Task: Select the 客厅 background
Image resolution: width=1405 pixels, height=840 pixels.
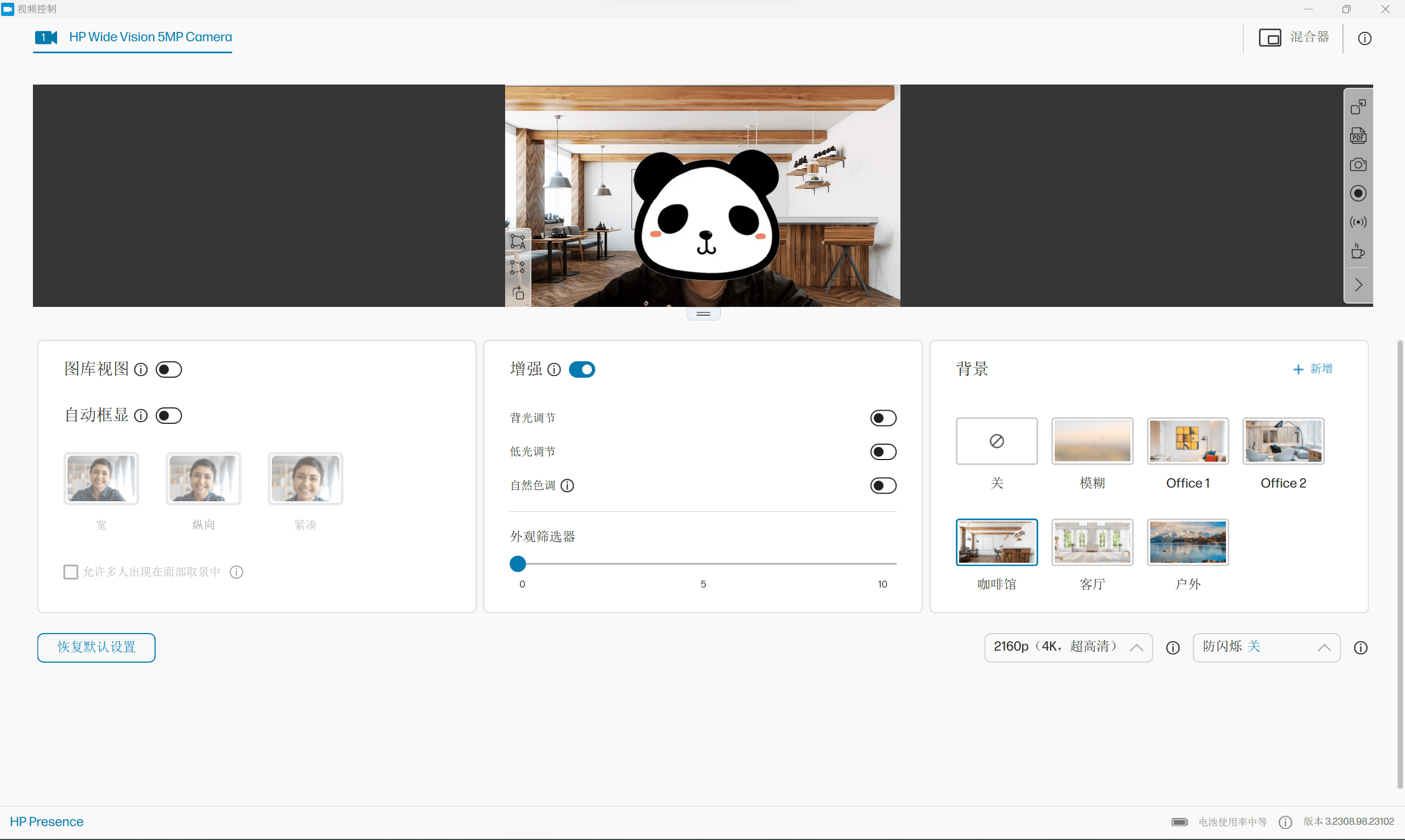Action: 1092,542
